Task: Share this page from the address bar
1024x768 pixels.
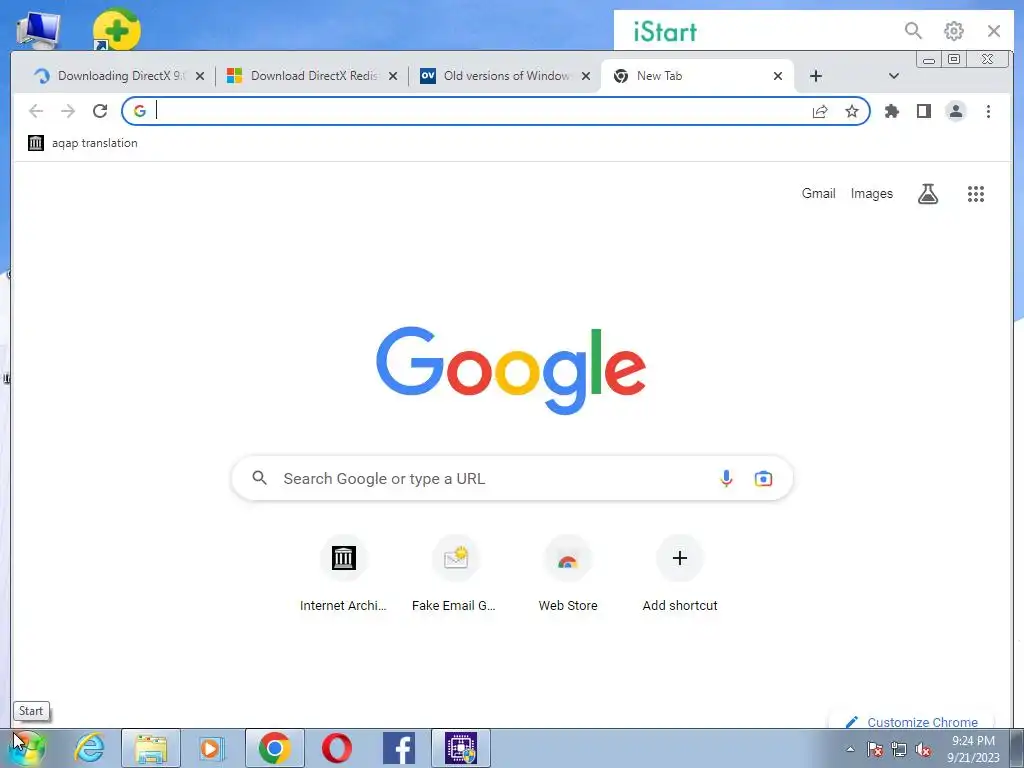Action: 820,112
